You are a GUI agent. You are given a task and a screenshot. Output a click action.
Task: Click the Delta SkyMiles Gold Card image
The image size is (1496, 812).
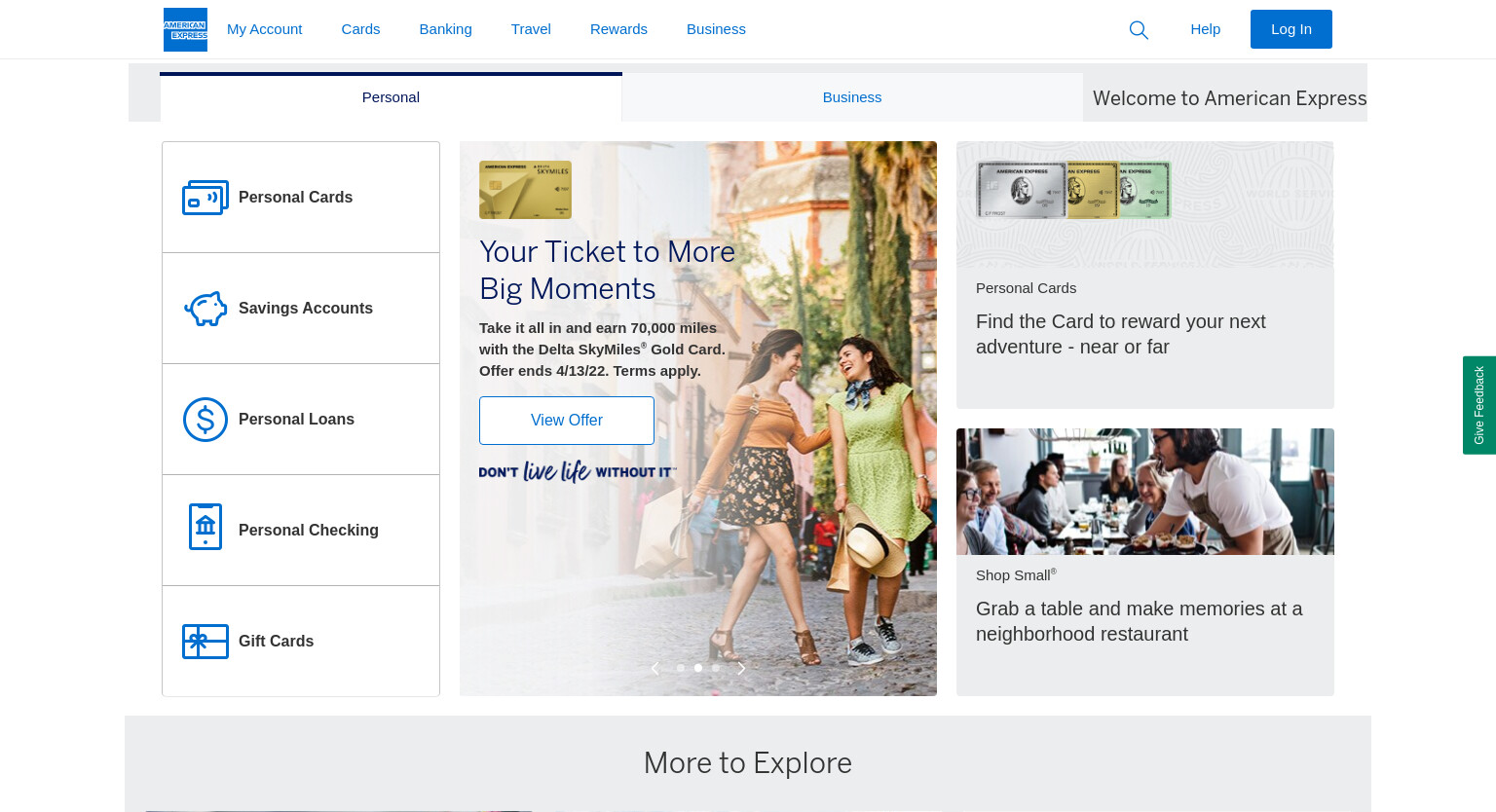click(x=525, y=190)
